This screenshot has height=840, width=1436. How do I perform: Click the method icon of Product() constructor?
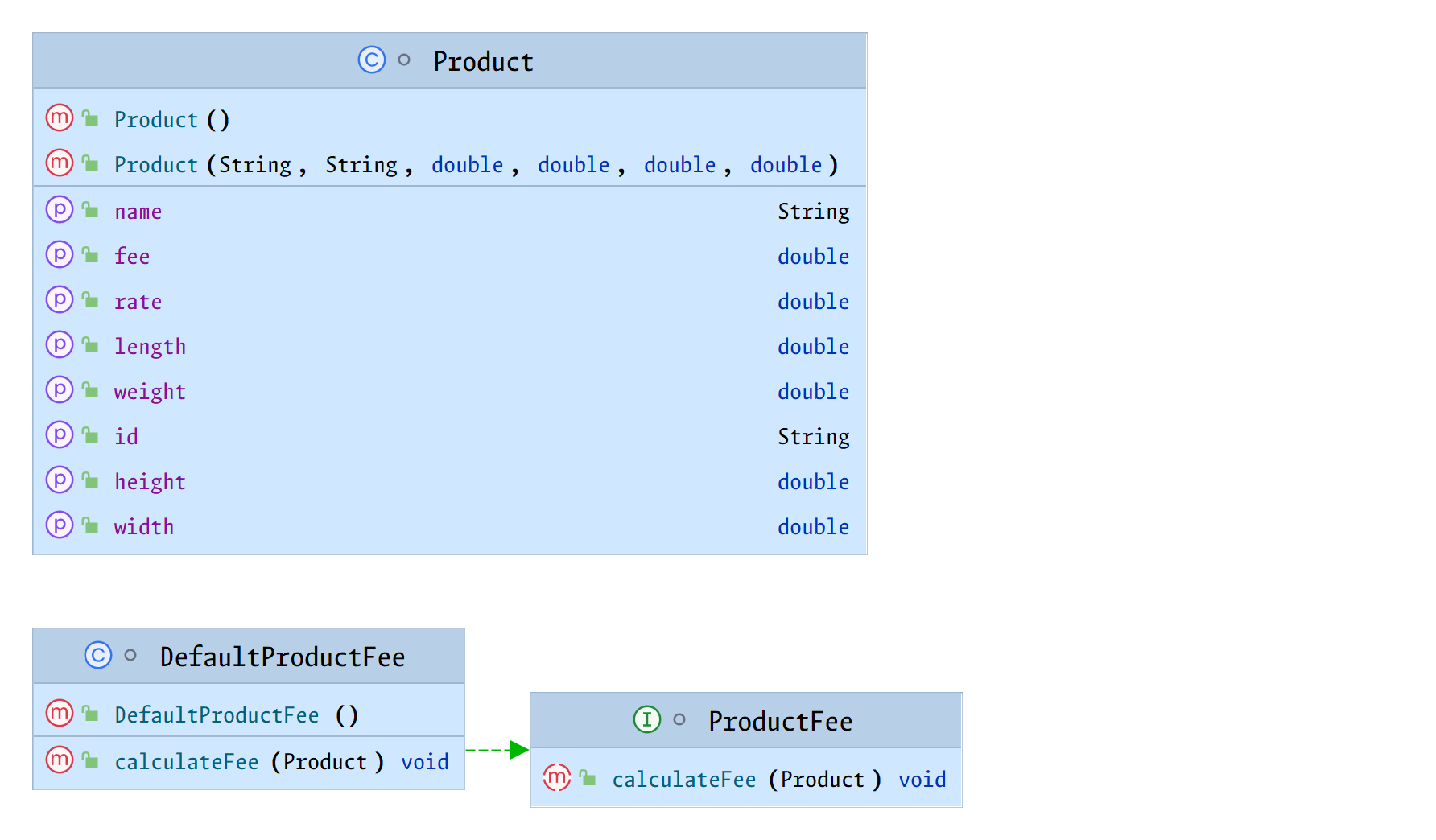[x=60, y=118]
